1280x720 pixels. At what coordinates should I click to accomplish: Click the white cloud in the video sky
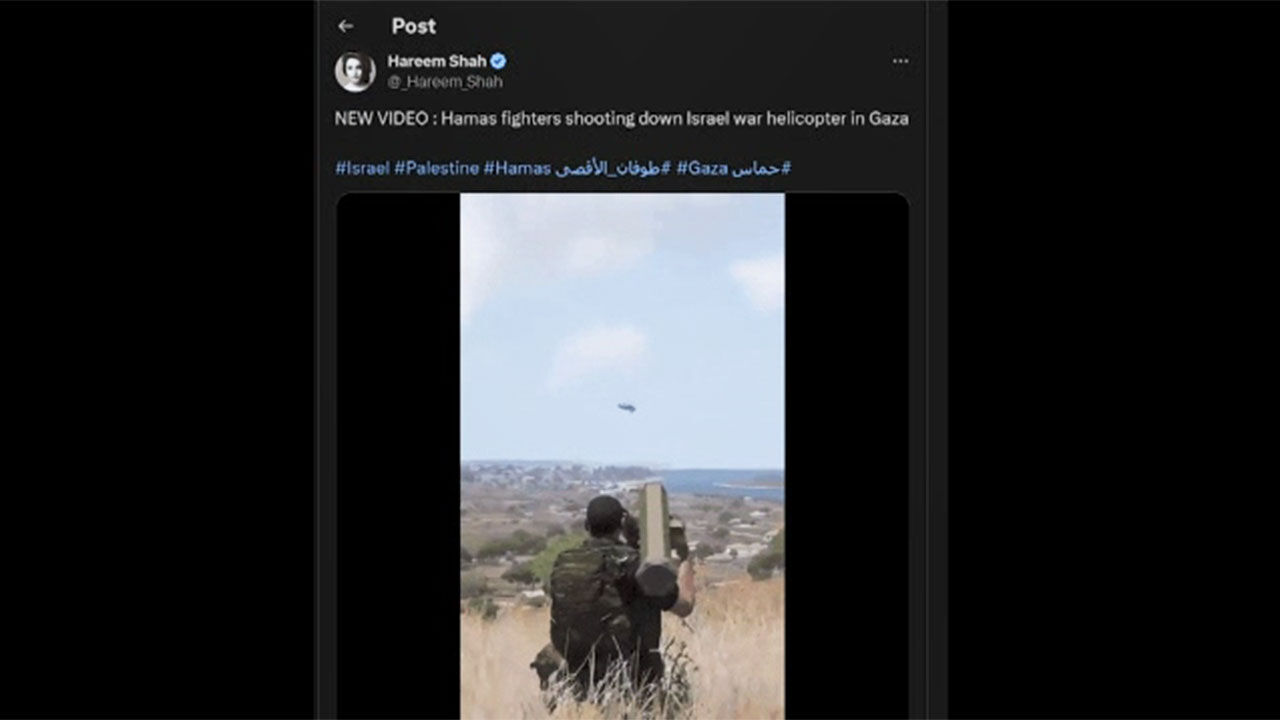point(600,354)
